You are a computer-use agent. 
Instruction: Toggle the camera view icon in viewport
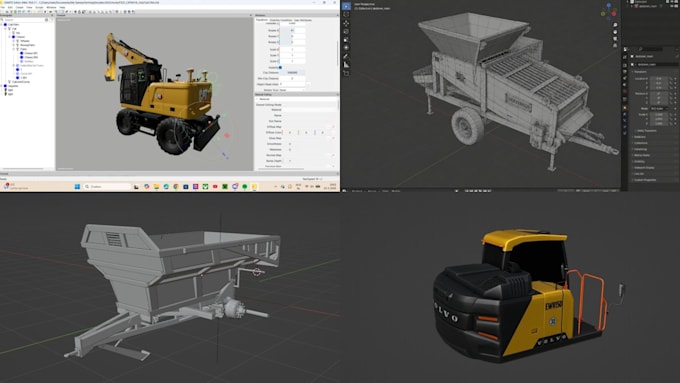pos(615,39)
